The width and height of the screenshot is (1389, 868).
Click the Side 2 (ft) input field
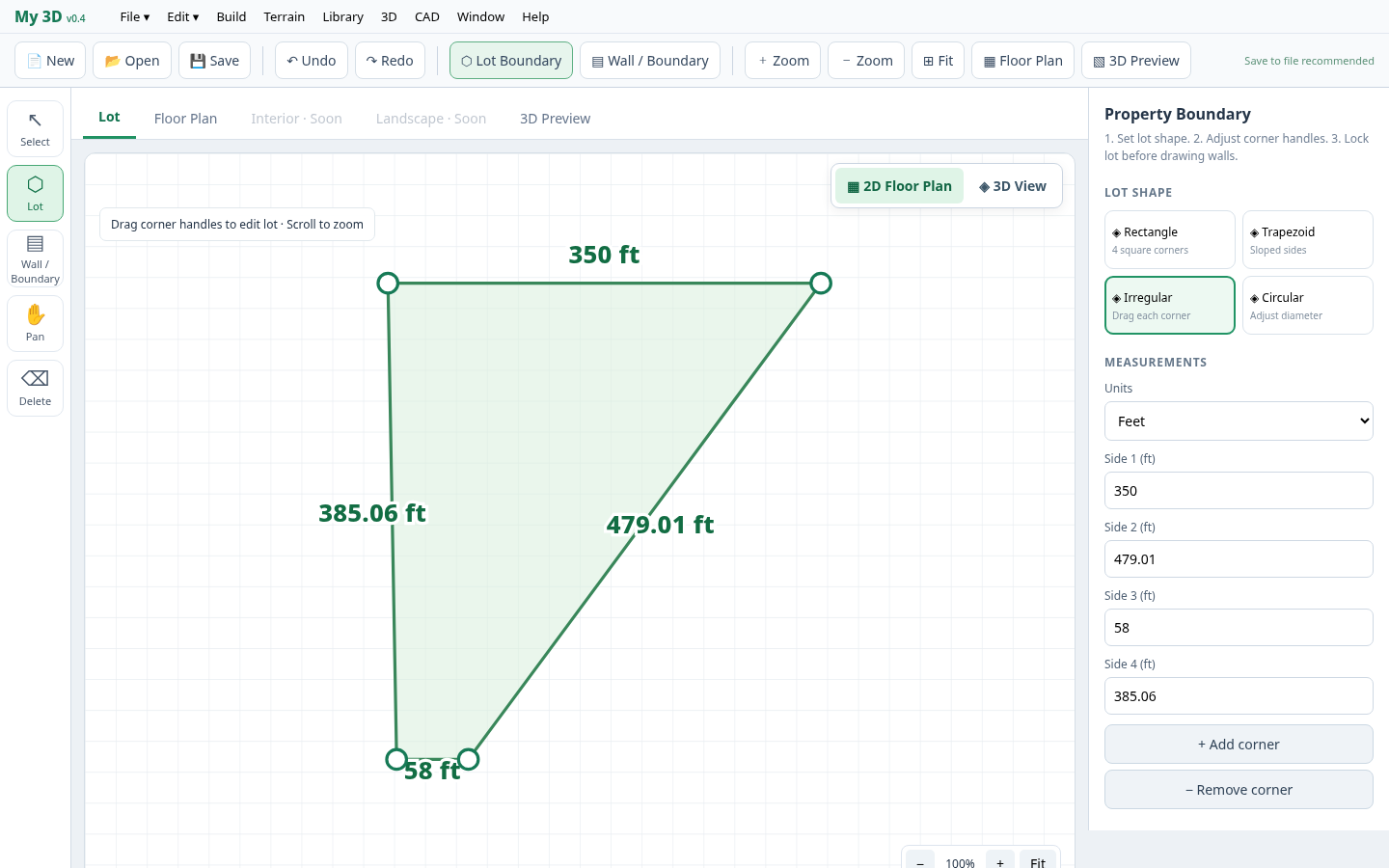coord(1239,559)
